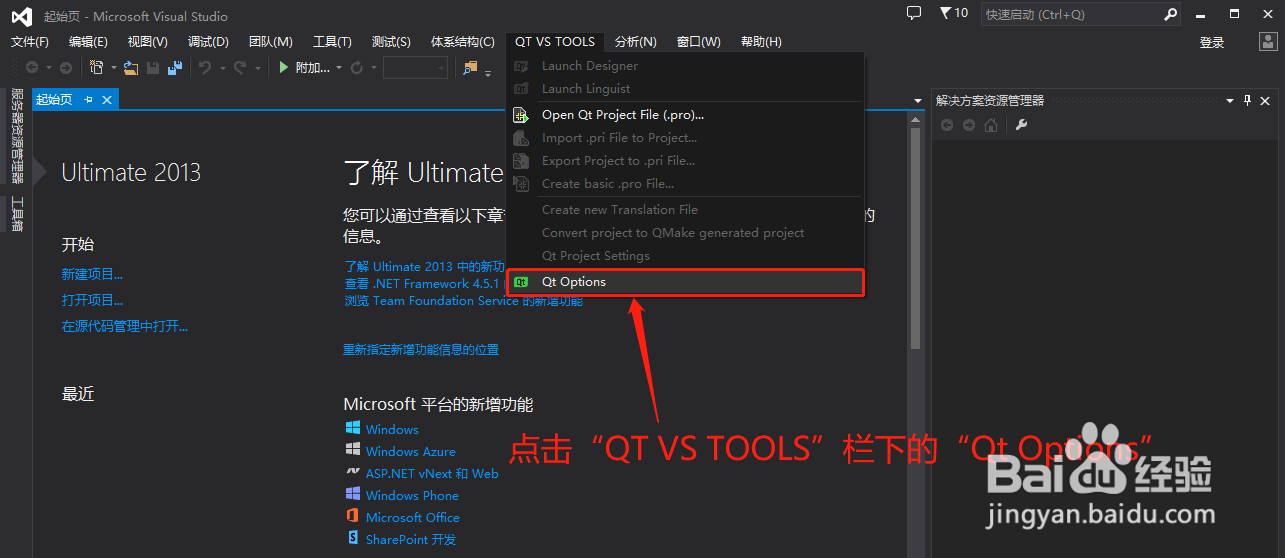Image resolution: width=1285 pixels, height=558 pixels.
Task: Open the Solution Explorer window position dropdown
Action: (1230, 100)
